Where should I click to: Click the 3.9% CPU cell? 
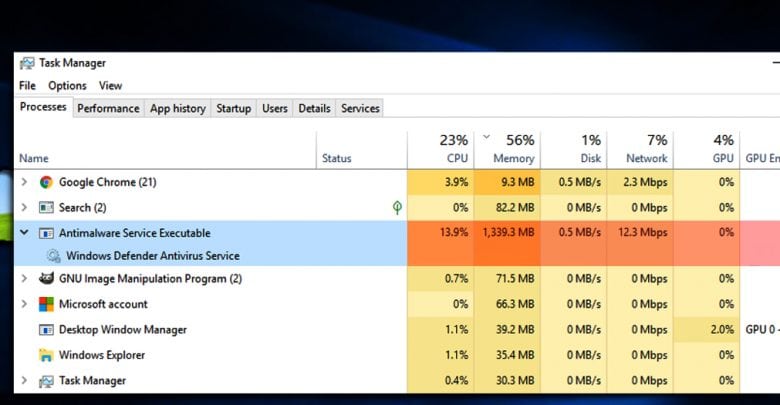coord(440,182)
